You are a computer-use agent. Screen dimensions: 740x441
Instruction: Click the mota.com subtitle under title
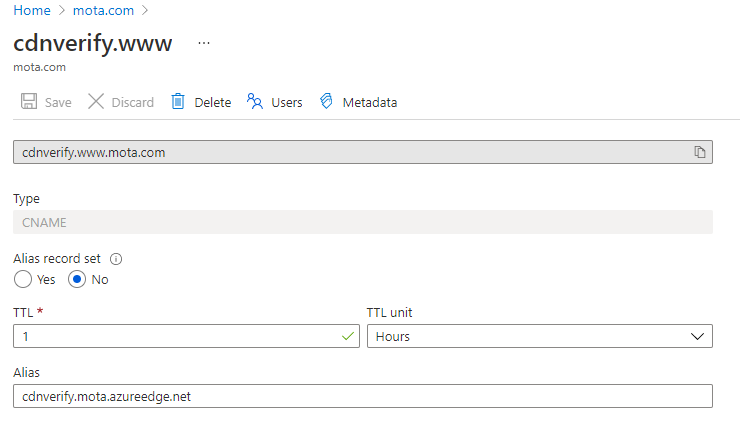(x=40, y=67)
